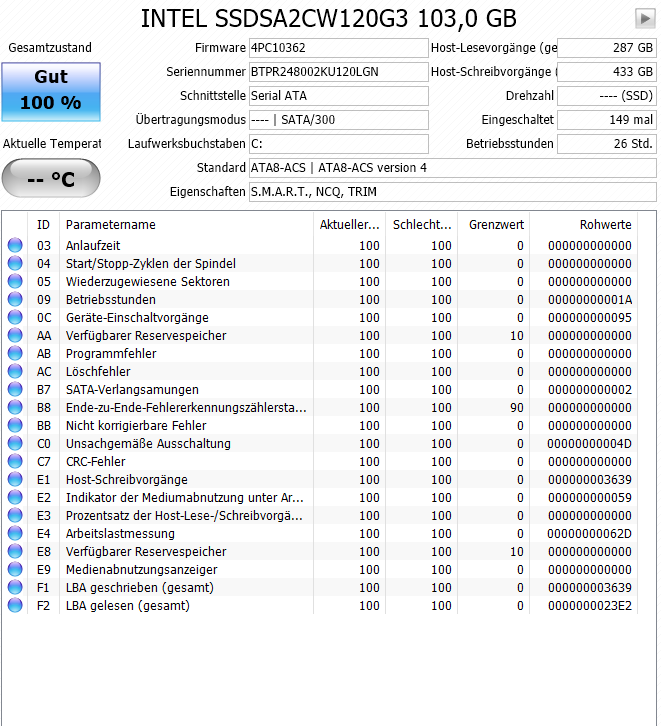Click the status orb for LBA gelesen
661x726 pixels.
click(x=15, y=606)
